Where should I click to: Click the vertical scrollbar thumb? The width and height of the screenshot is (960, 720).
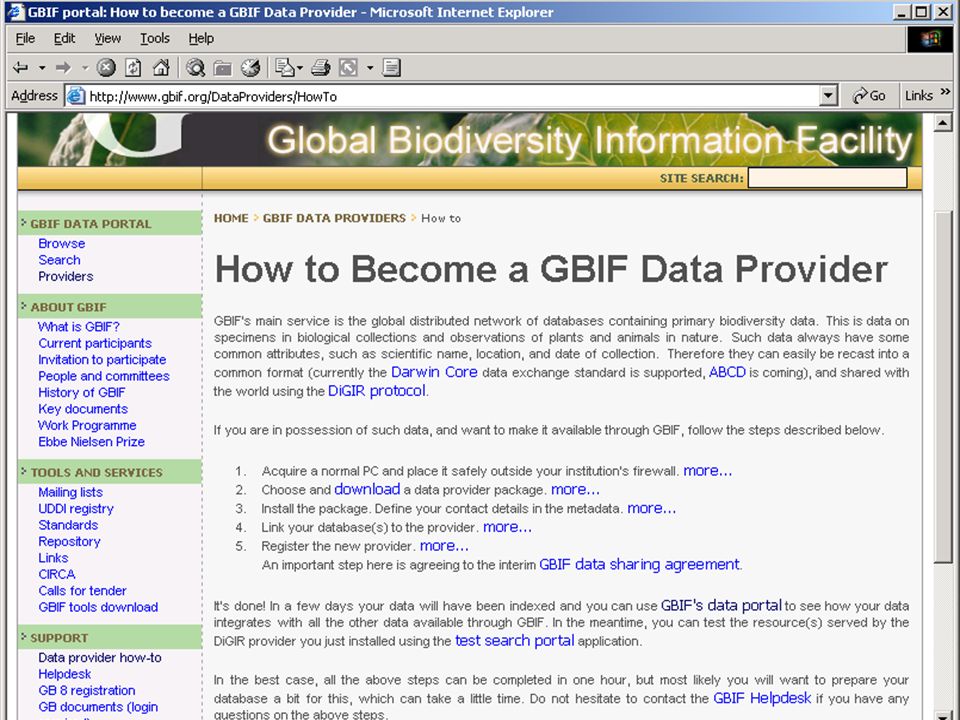(x=942, y=387)
